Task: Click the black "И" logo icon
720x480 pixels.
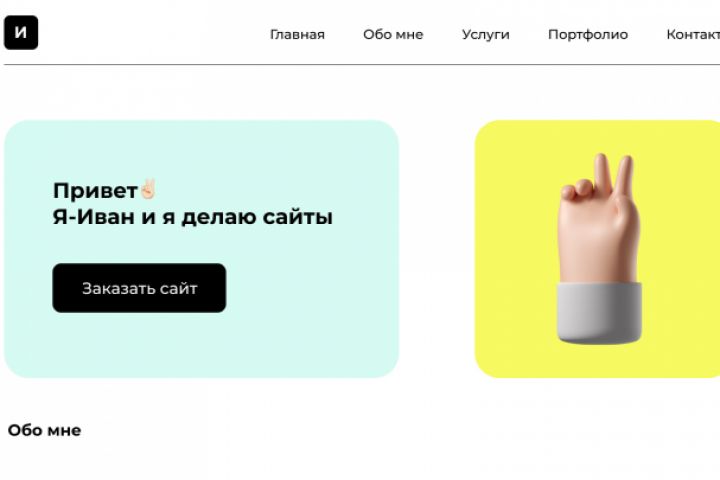Action: coord(21,33)
